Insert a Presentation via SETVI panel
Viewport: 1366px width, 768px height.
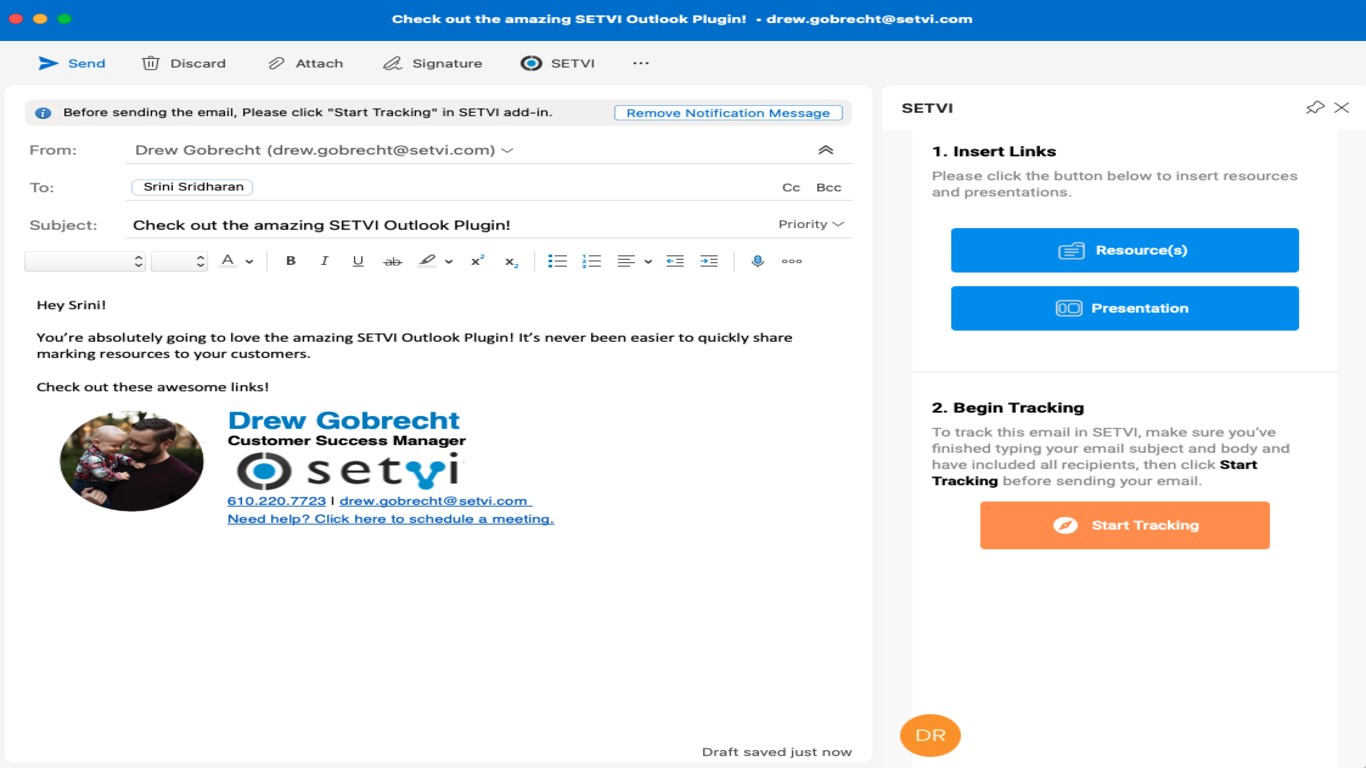[x=1125, y=308]
